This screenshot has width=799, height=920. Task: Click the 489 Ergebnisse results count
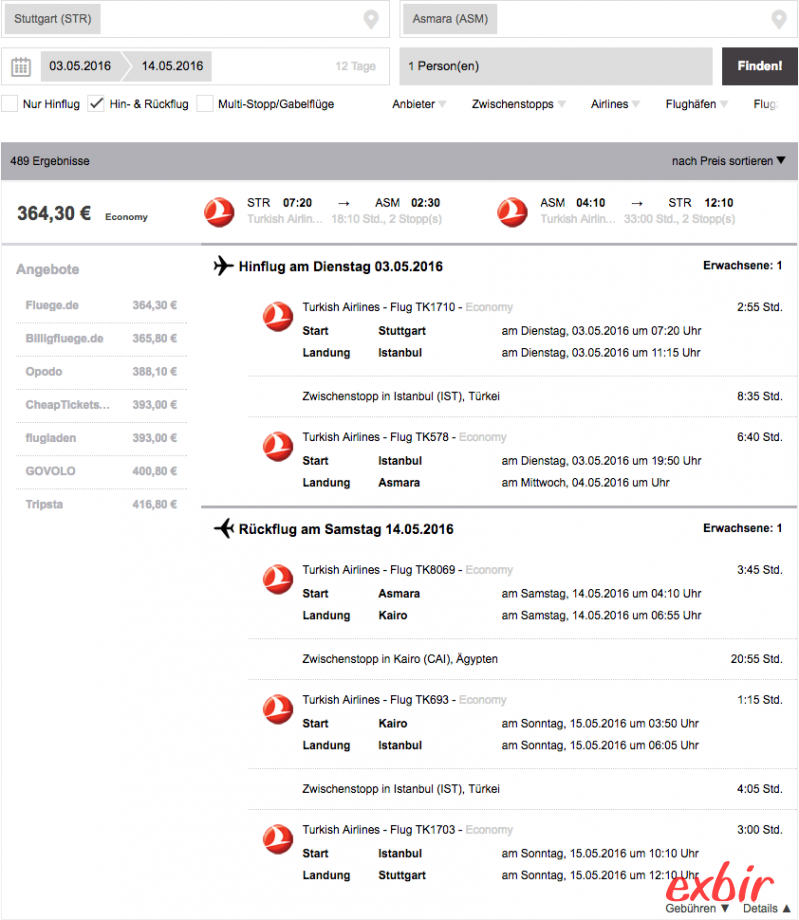click(50, 161)
